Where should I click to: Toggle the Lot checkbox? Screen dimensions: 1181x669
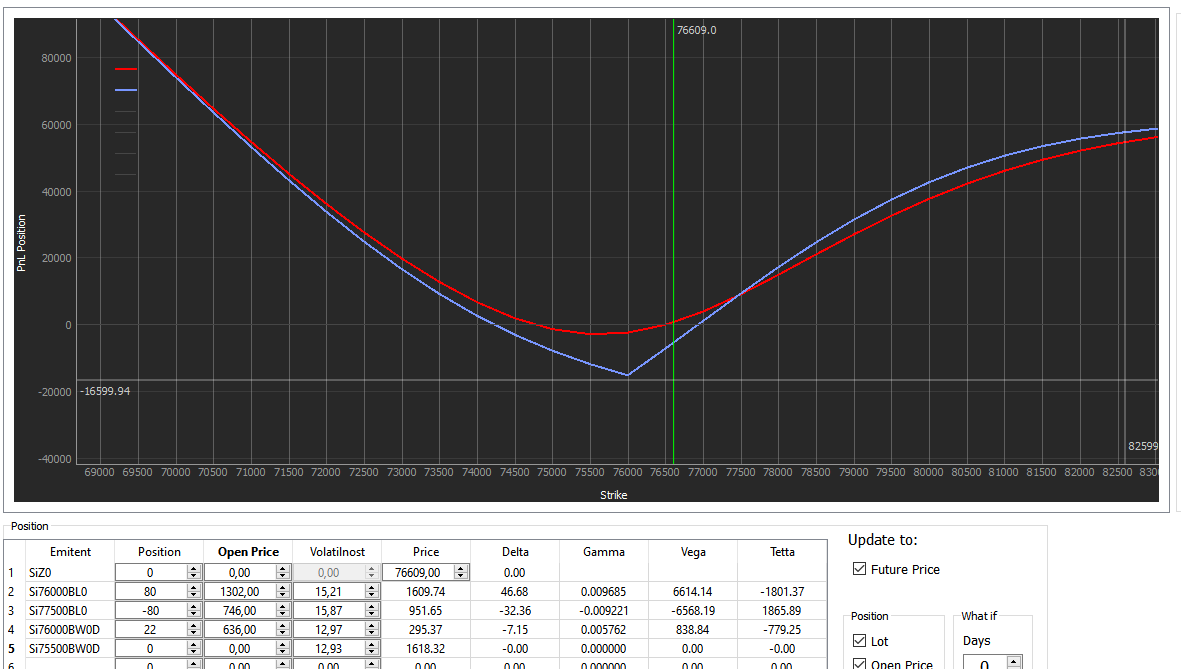point(859,640)
